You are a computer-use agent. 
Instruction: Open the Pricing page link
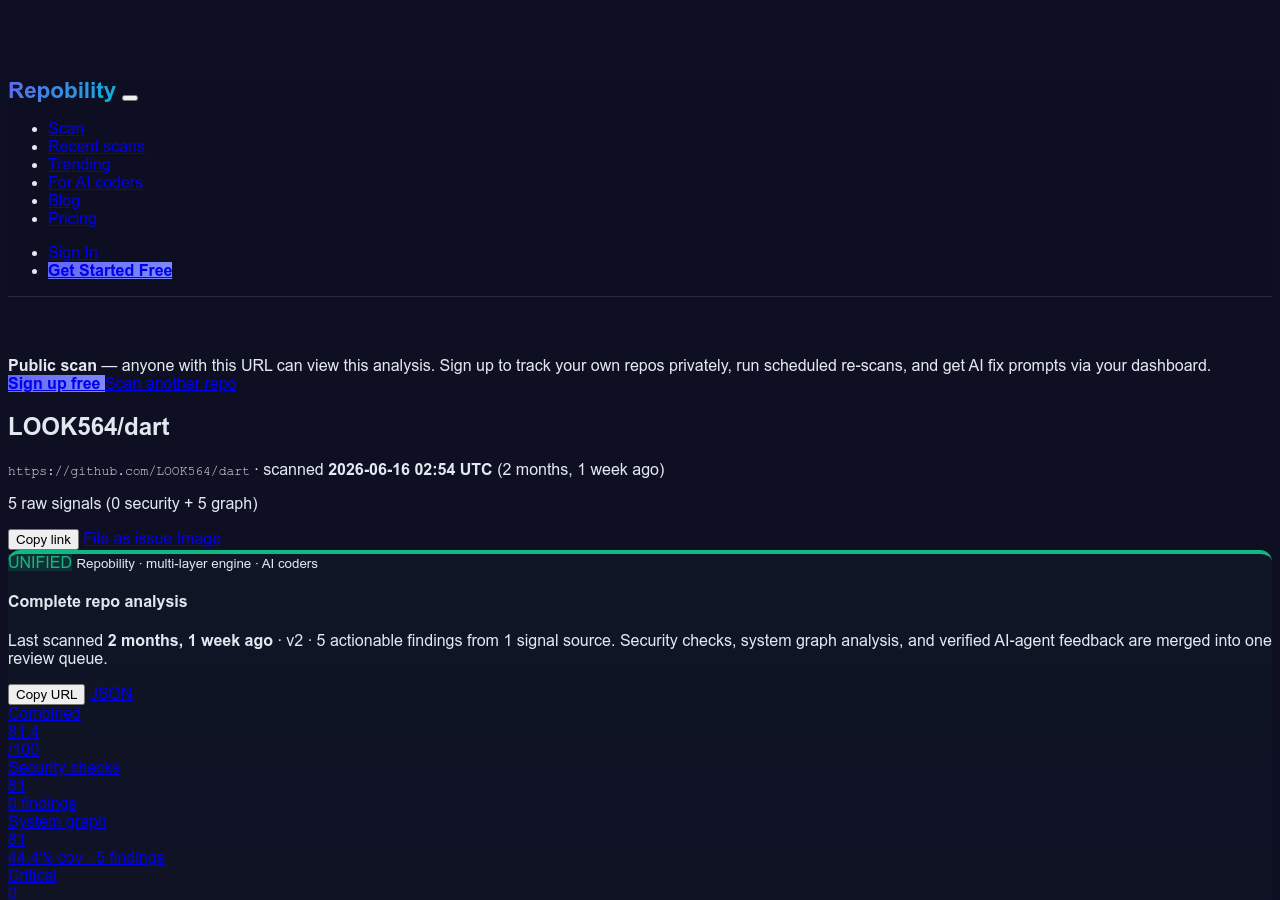(72, 218)
